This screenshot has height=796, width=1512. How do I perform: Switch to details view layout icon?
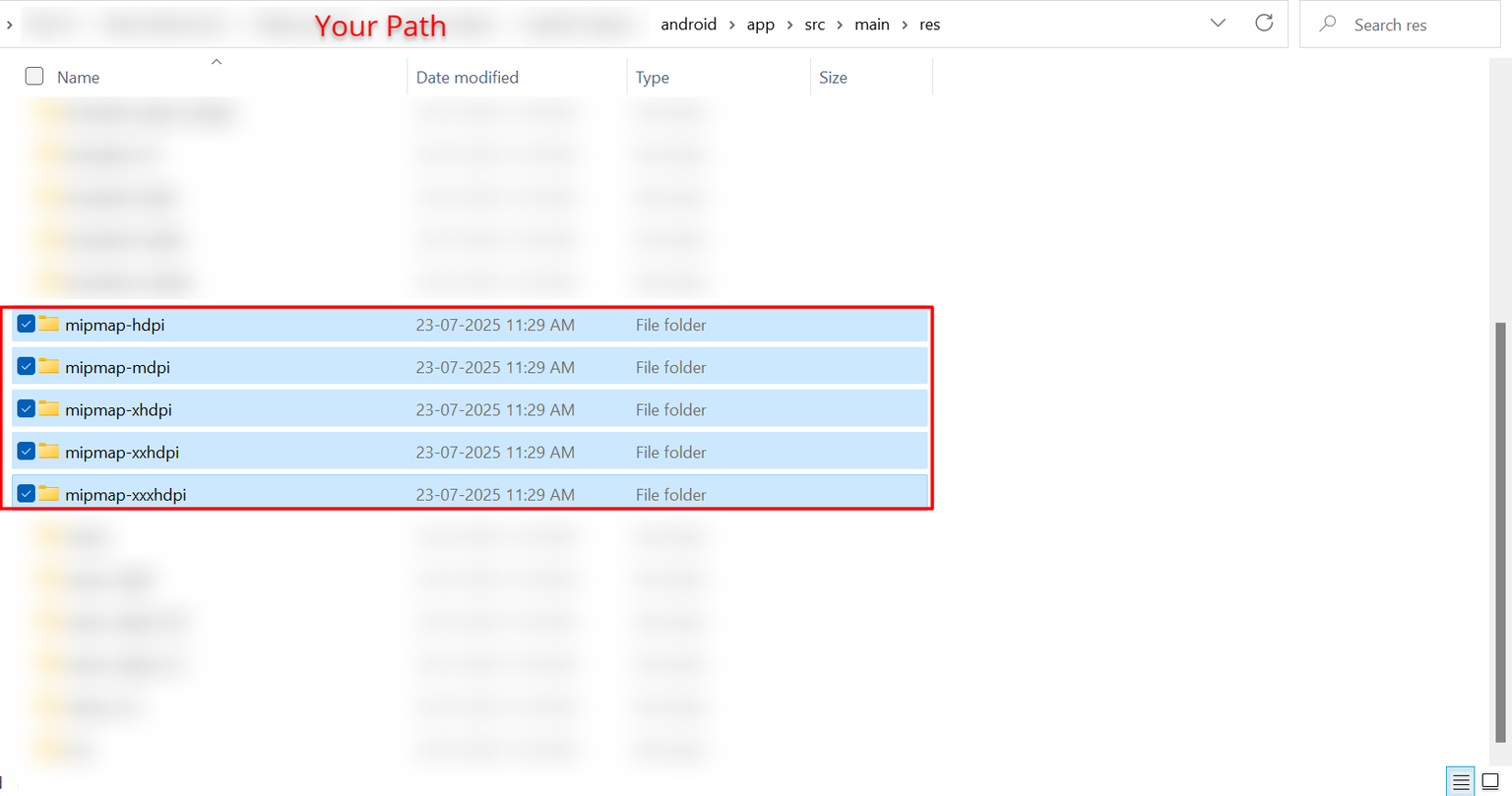pyautogui.click(x=1461, y=781)
